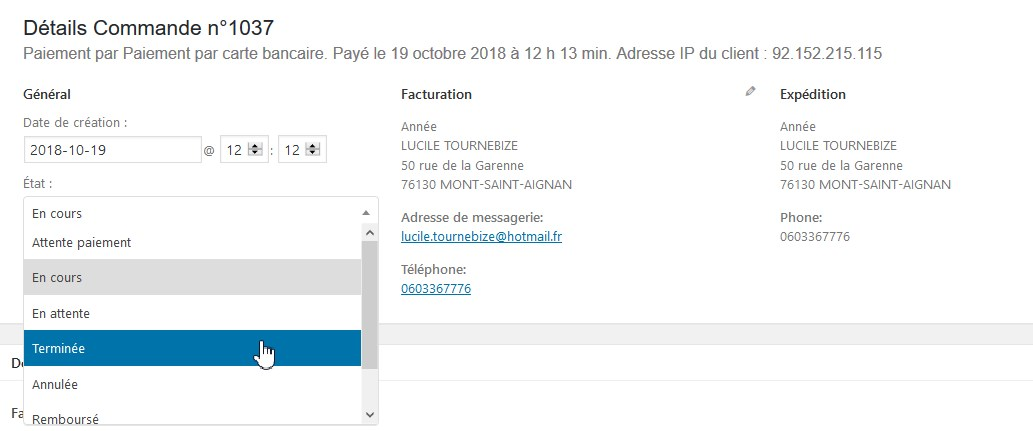Edit billing address with pencil icon

(x=750, y=92)
